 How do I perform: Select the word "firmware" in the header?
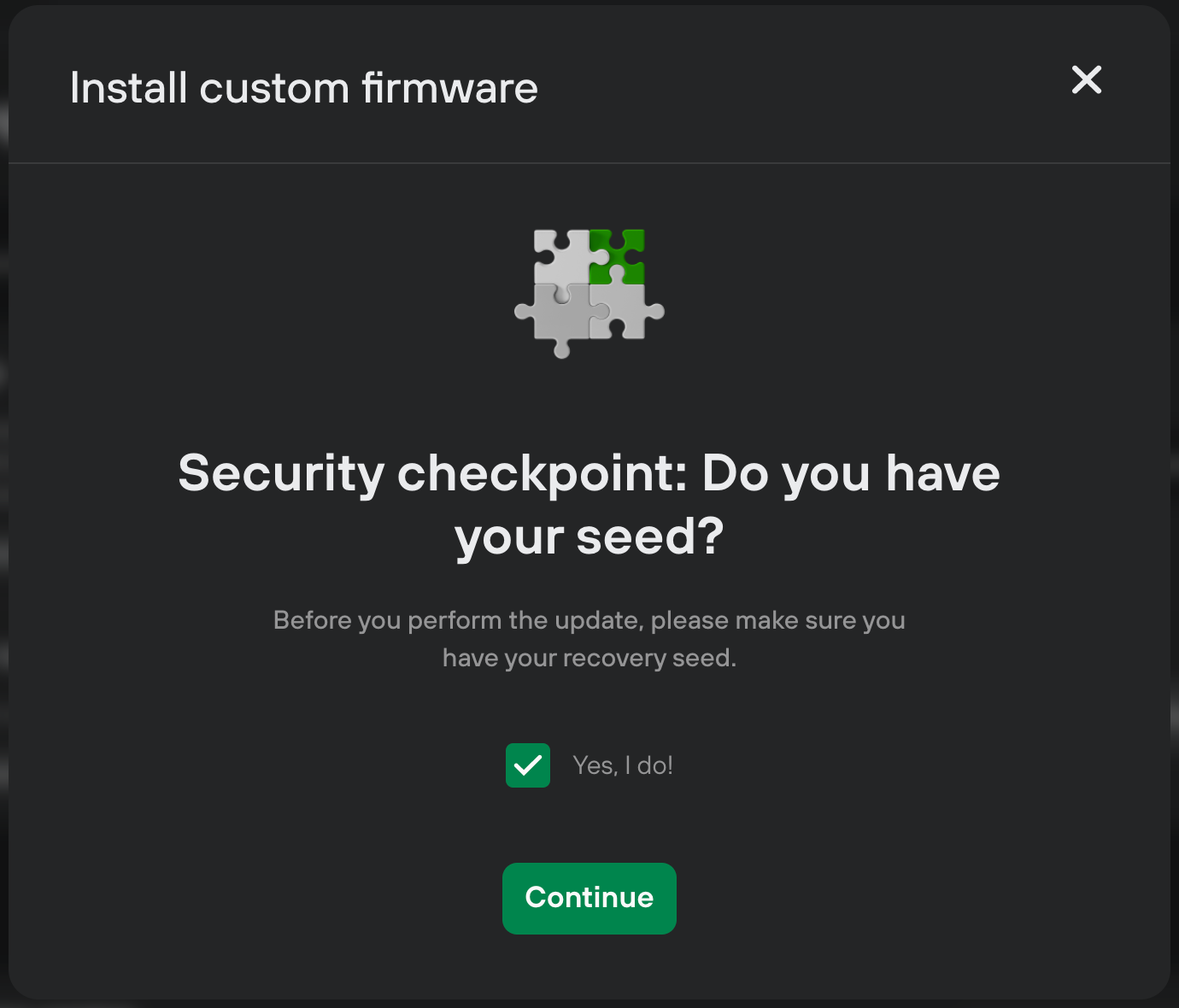(450, 88)
